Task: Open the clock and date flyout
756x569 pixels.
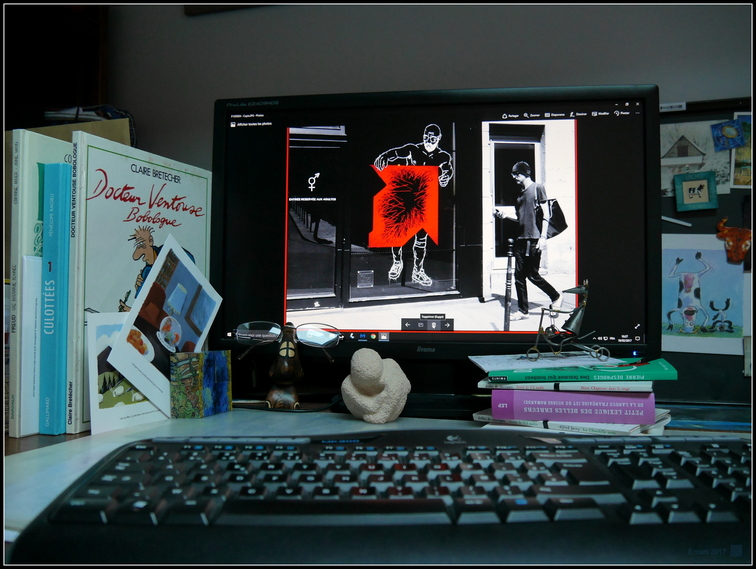Action: (x=625, y=338)
